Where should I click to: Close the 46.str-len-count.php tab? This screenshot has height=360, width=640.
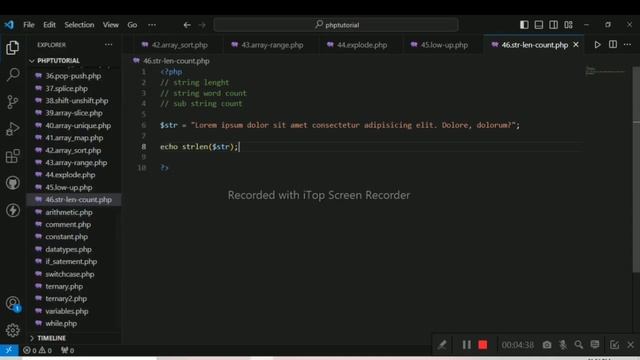pyautogui.click(x=576, y=45)
